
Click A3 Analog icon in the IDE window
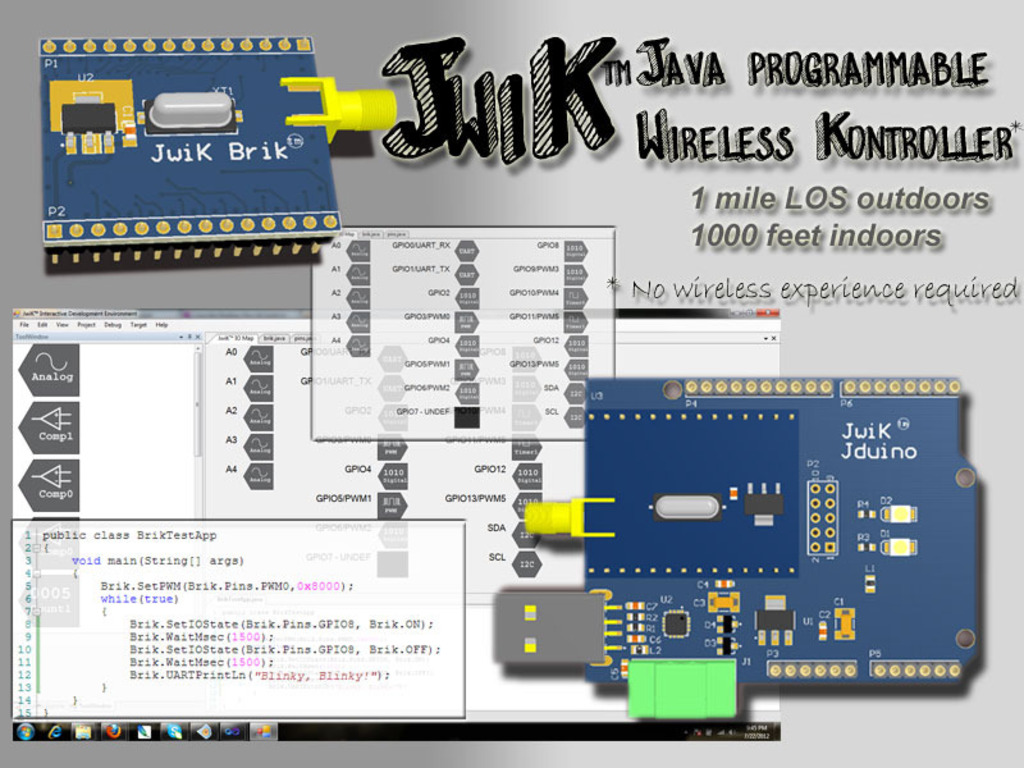pos(259,447)
